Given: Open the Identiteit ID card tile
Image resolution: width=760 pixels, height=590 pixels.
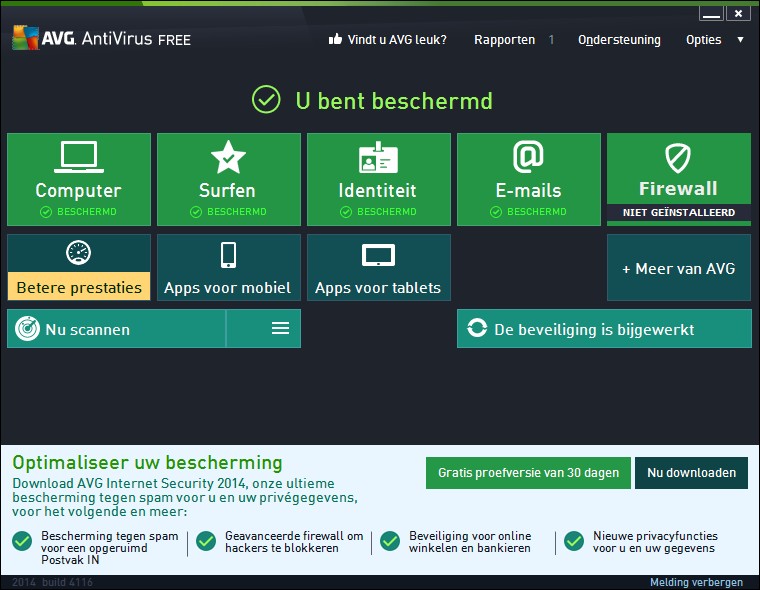Looking at the screenshot, I should (378, 178).
